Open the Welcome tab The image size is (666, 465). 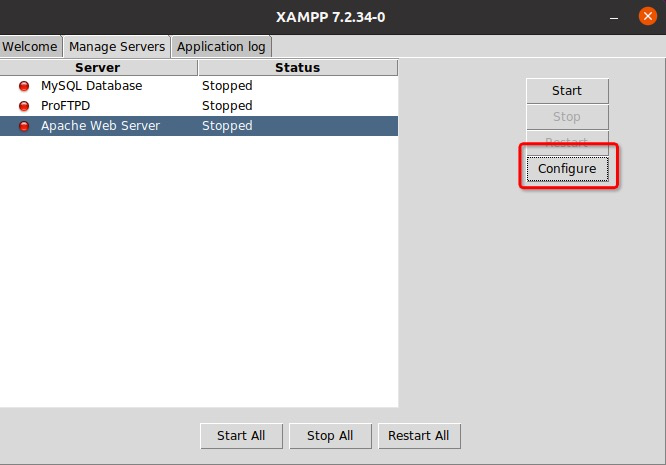point(30,46)
